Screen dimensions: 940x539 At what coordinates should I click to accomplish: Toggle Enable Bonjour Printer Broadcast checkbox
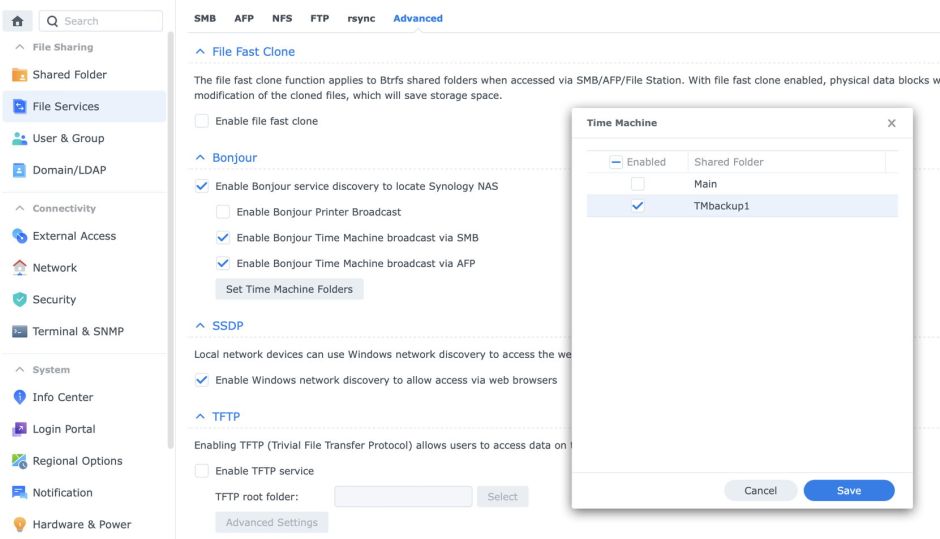(x=223, y=212)
